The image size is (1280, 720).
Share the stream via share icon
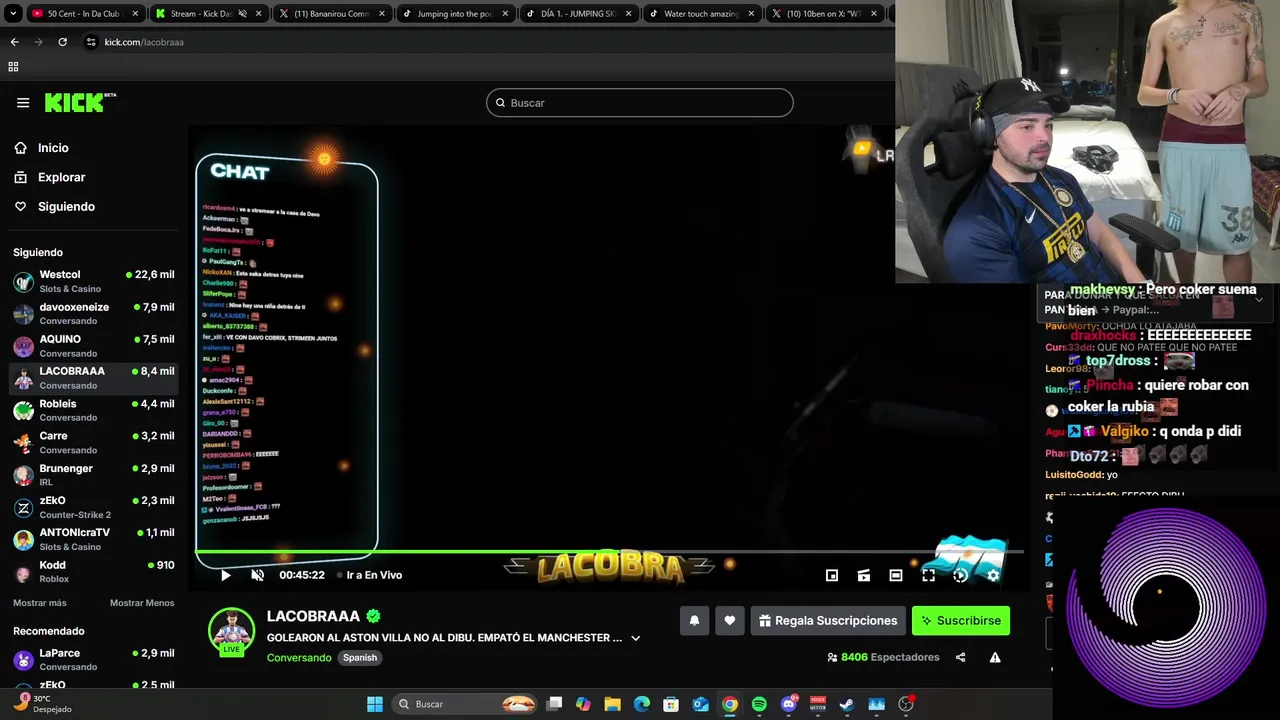point(960,657)
